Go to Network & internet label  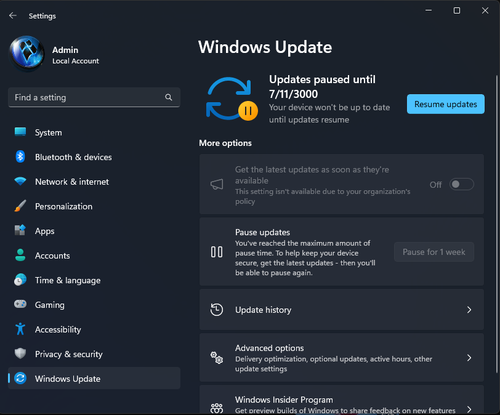click(72, 182)
